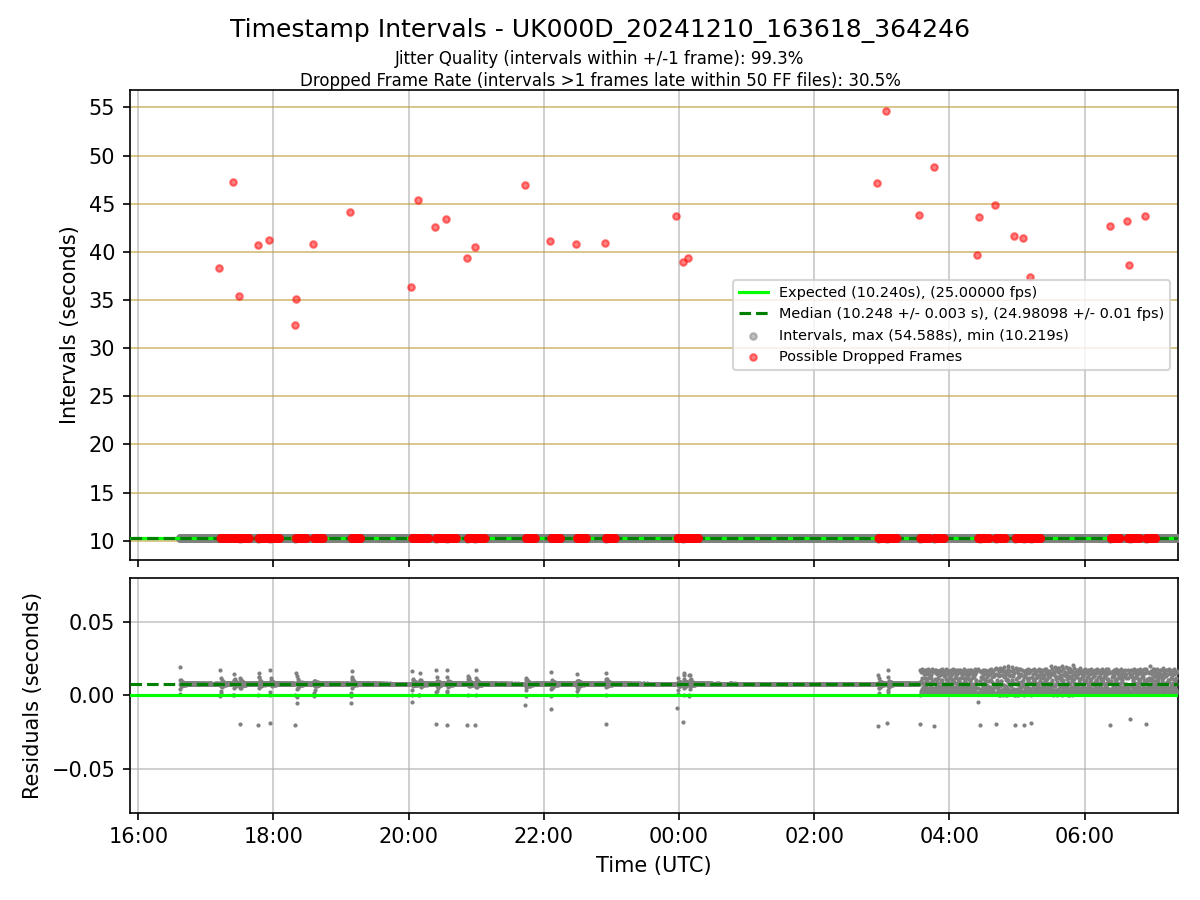Click the 'Possible Dropped Frames' legend entry
1200x900 pixels.
(x=870, y=356)
